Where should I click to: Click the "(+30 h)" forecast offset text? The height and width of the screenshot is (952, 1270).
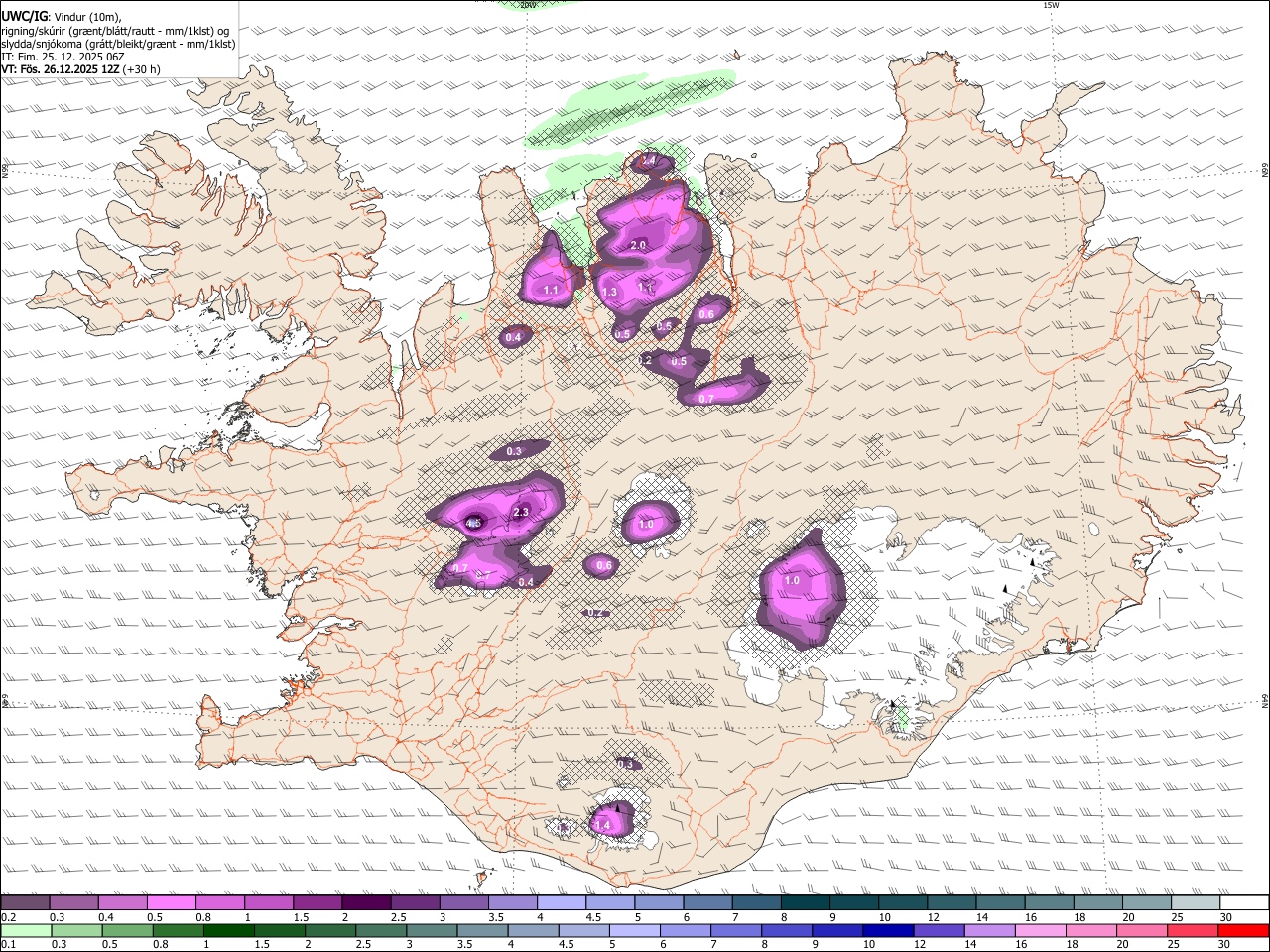pos(143,69)
